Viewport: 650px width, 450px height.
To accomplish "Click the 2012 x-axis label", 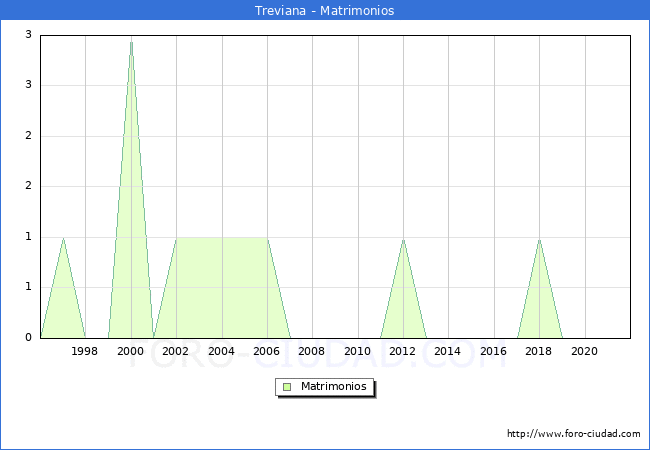I will pos(403,351).
